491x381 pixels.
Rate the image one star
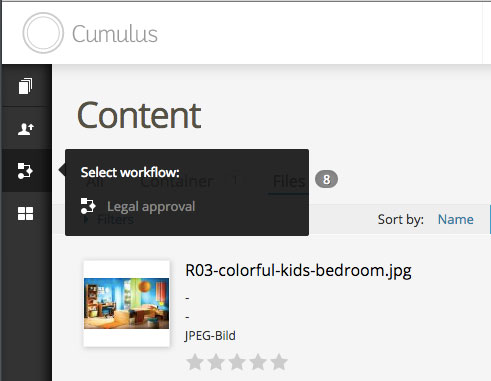(x=195, y=362)
